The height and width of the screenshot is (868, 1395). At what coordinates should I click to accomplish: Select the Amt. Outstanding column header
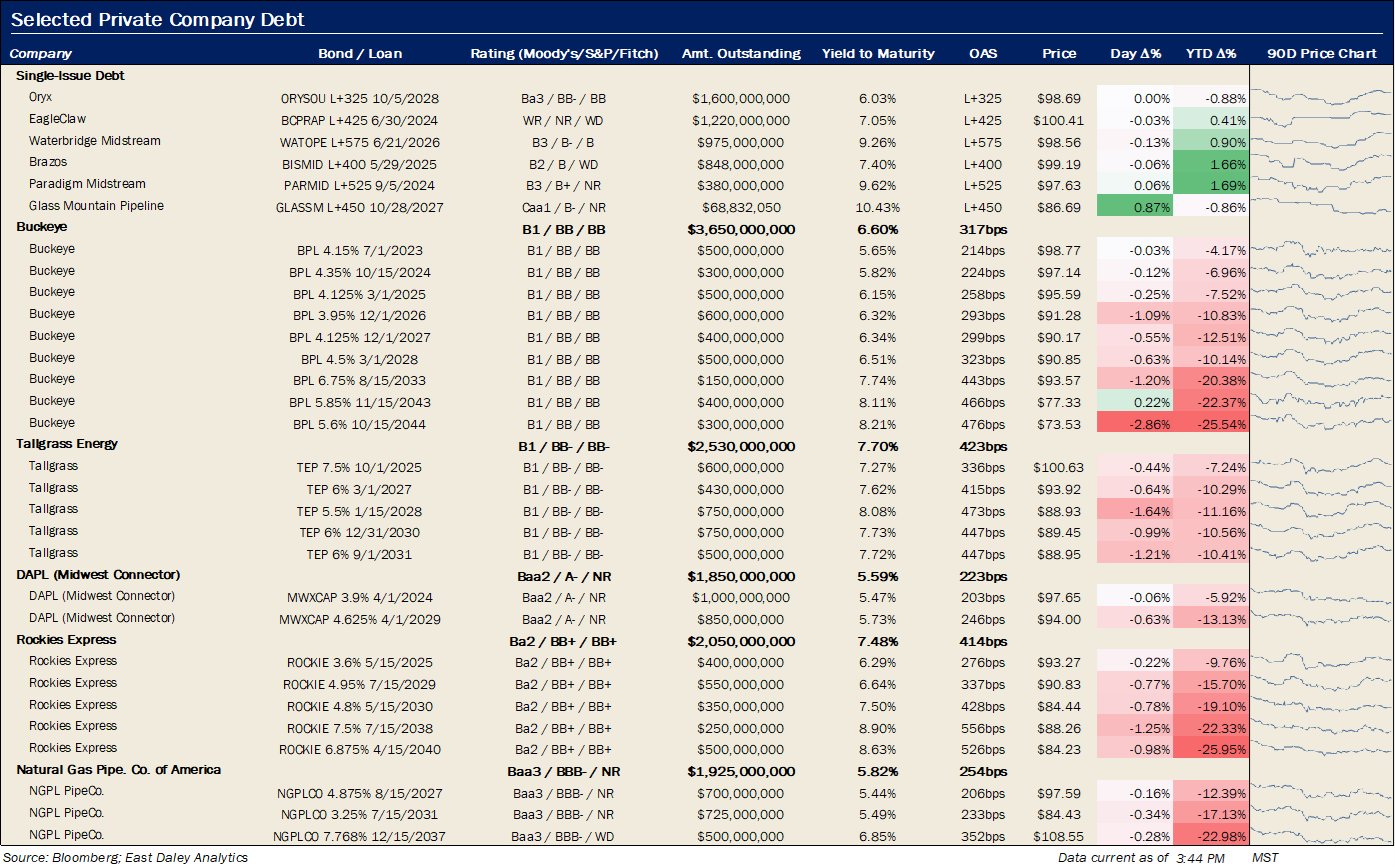click(x=741, y=54)
